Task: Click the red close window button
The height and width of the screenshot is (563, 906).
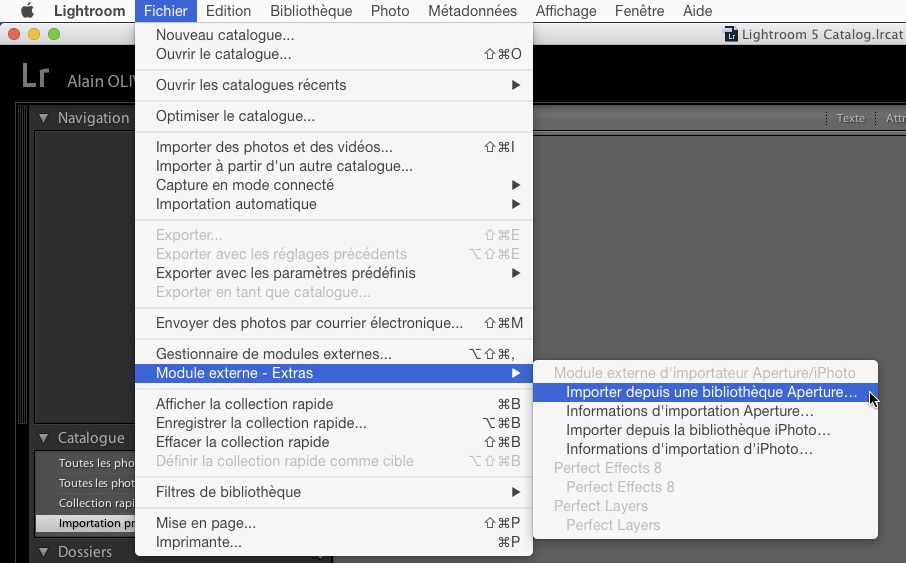Action: click(x=14, y=34)
